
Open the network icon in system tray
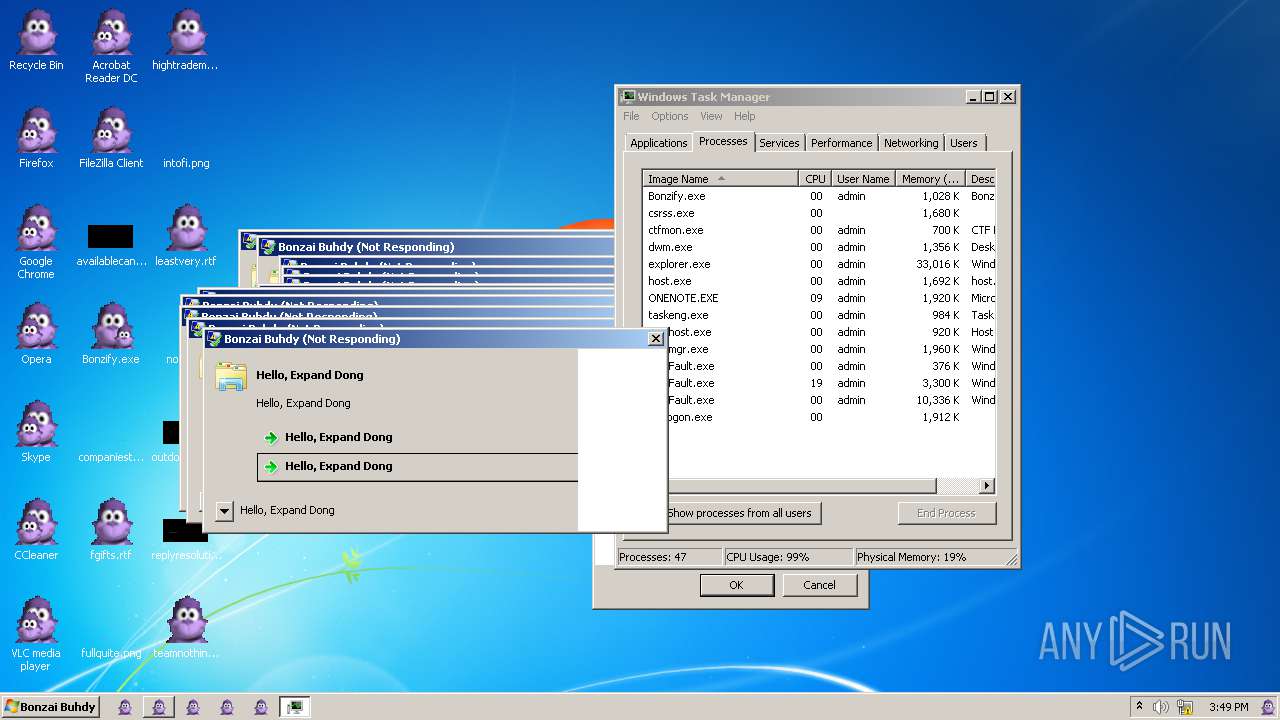(1184, 707)
